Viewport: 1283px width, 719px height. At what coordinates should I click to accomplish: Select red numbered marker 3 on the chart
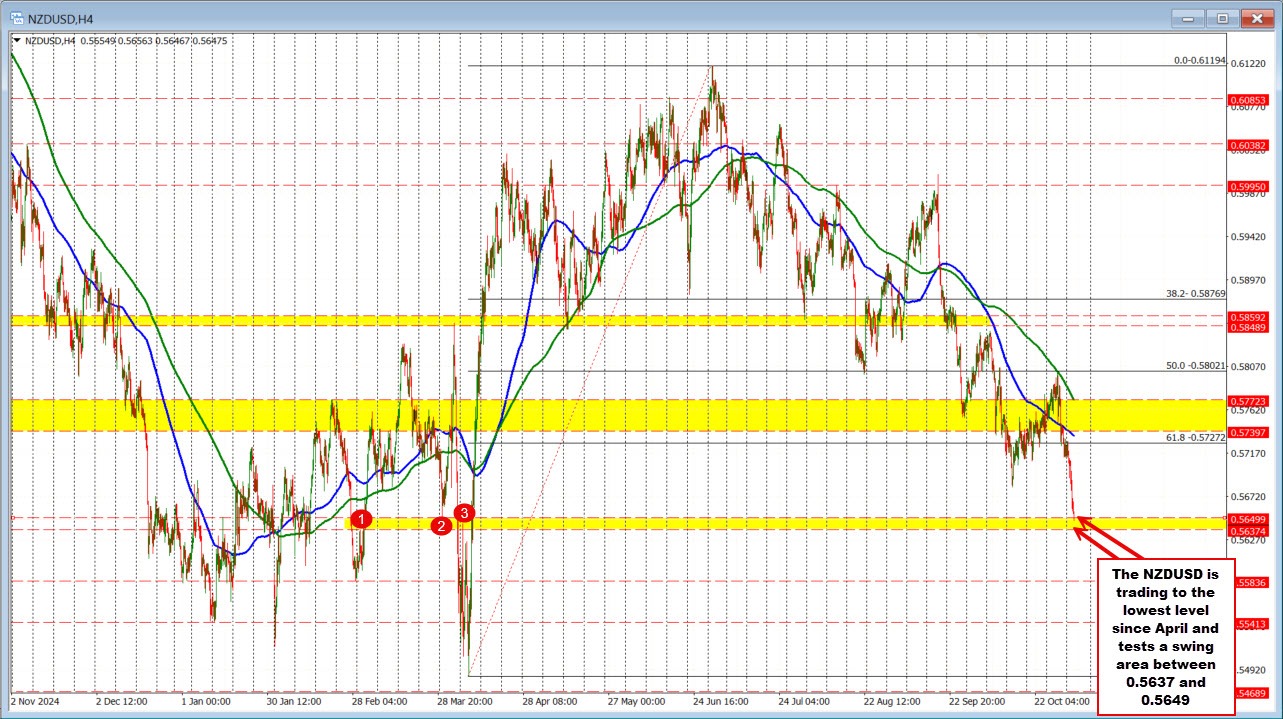click(463, 513)
